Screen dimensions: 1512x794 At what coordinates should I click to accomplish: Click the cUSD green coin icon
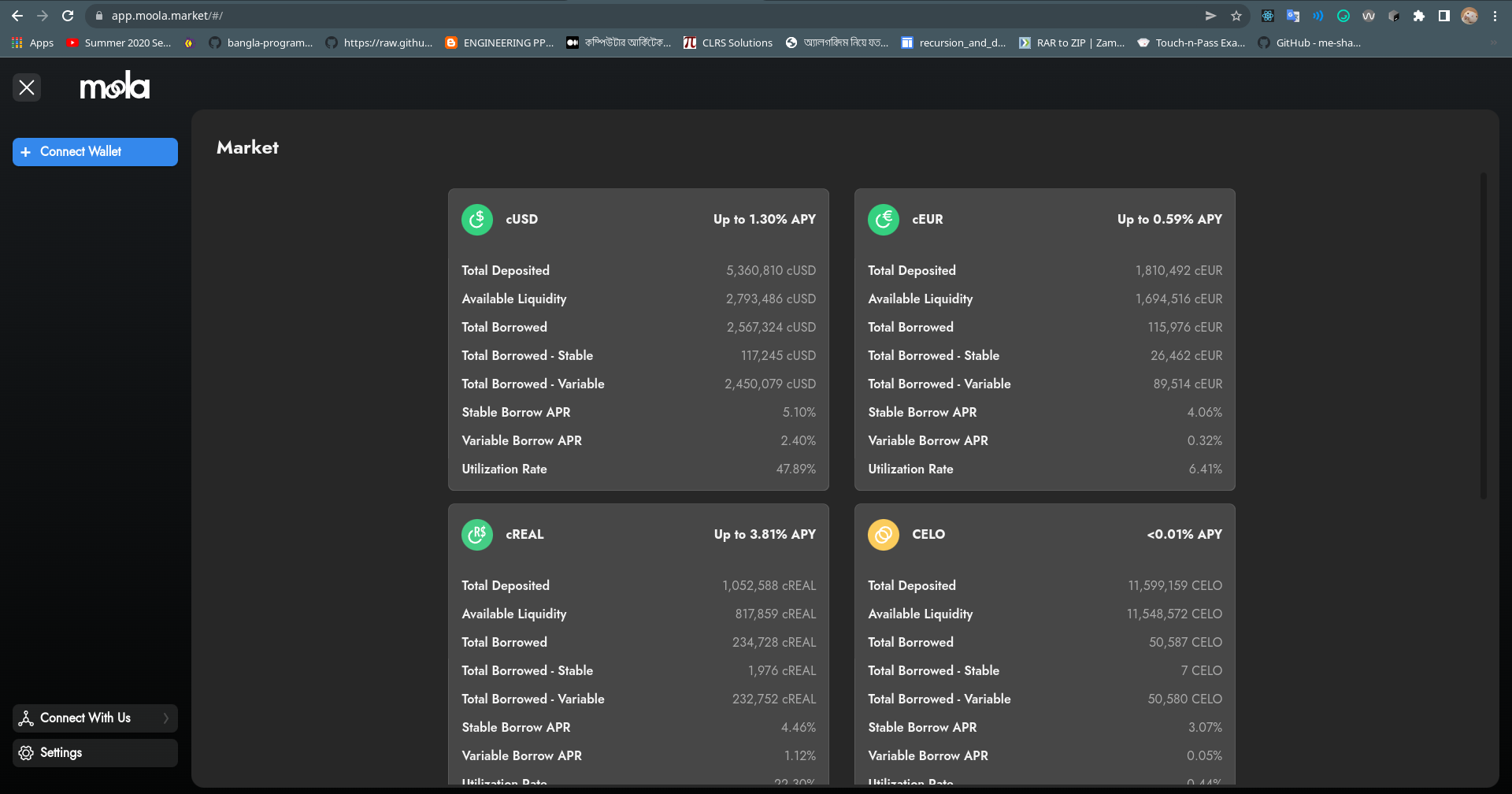tap(476, 220)
